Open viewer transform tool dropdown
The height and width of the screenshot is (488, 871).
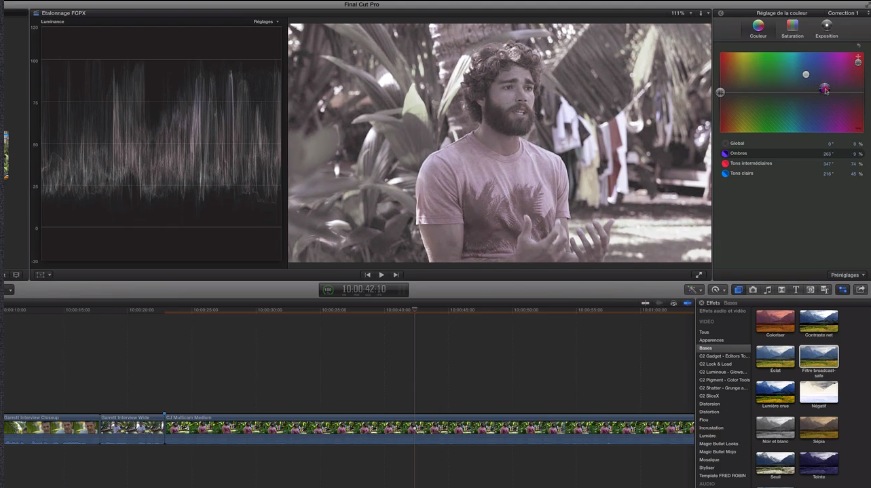(43, 275)
